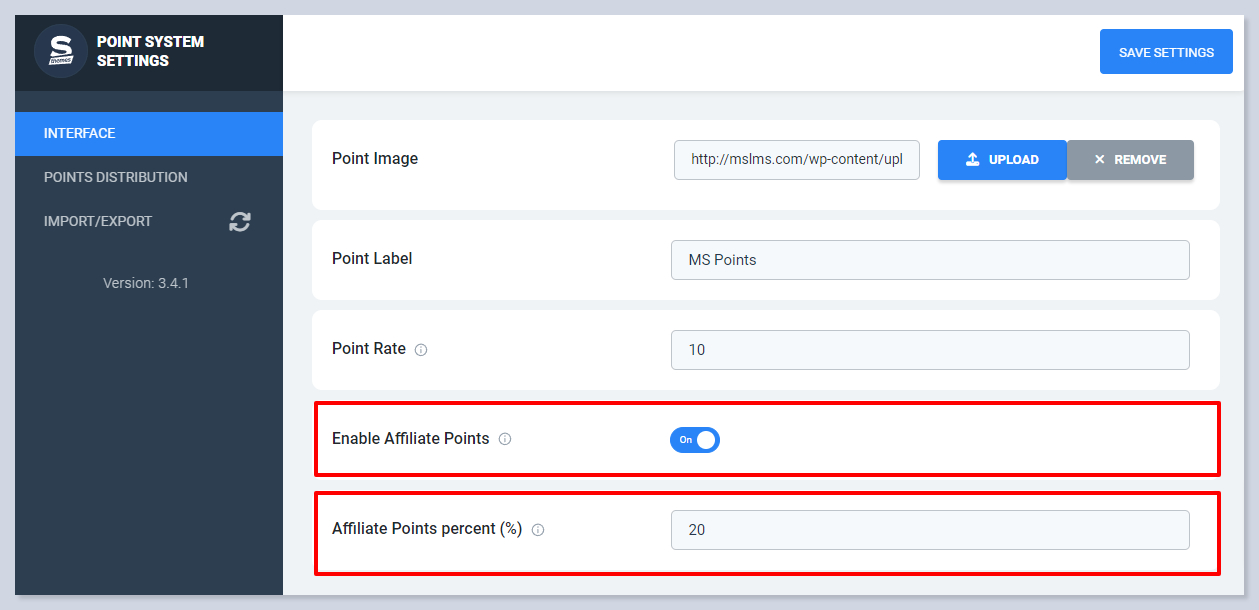Click the X icon on Remove button

(1100, 160)
